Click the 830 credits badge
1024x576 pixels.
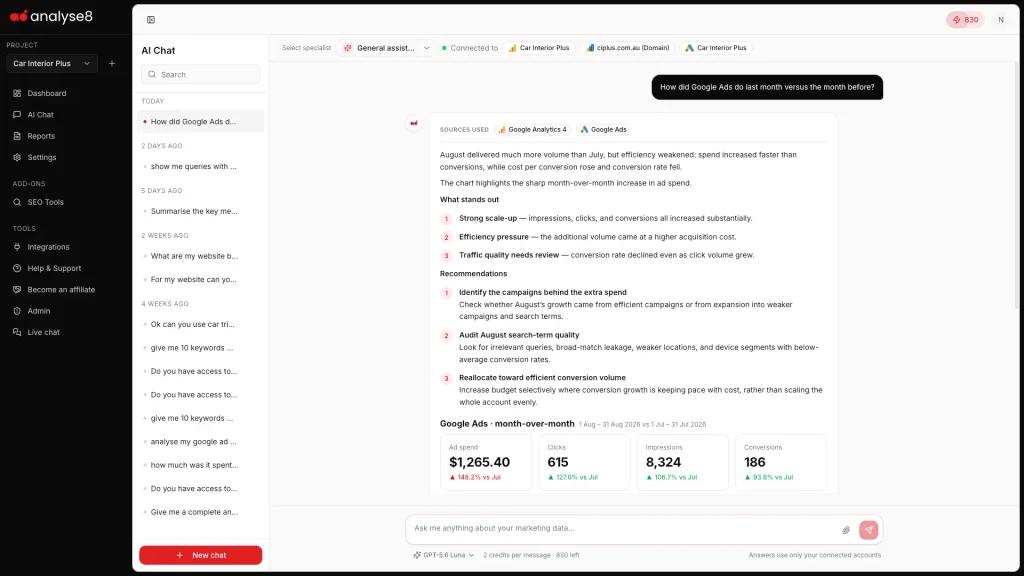[965, 20]
